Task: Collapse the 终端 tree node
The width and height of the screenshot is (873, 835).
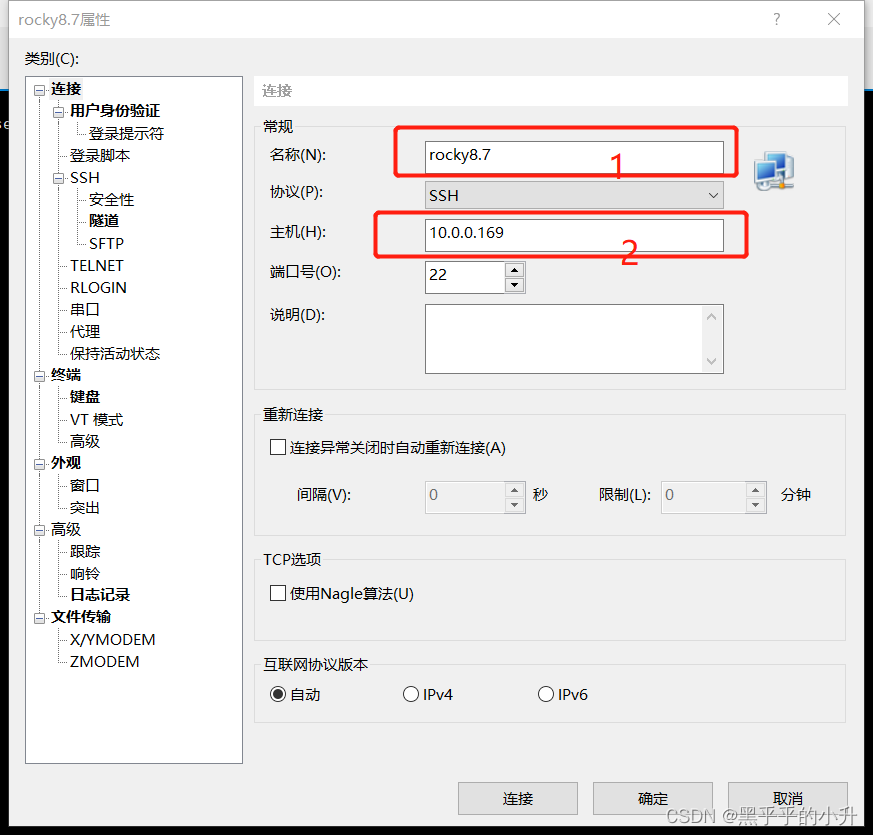Action: (x=40, y=376)
